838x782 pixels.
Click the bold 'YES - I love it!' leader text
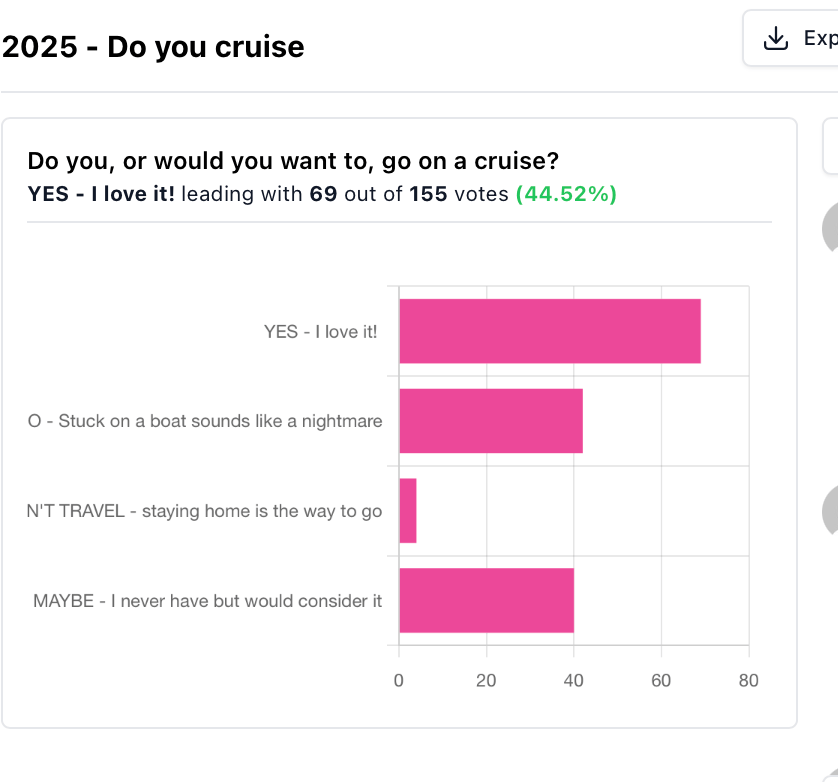[101, 194]
